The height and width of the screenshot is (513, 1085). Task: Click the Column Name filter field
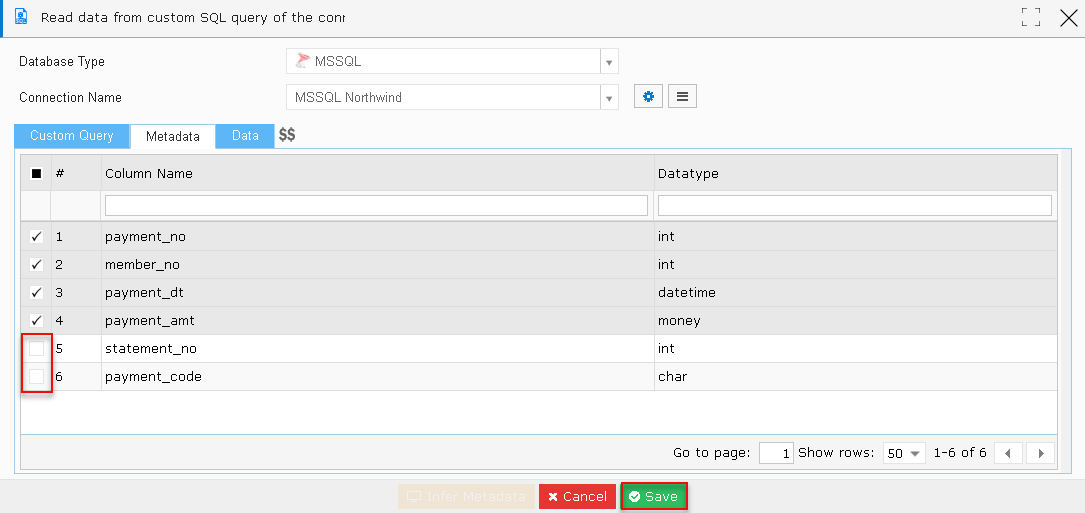(376, 205)
